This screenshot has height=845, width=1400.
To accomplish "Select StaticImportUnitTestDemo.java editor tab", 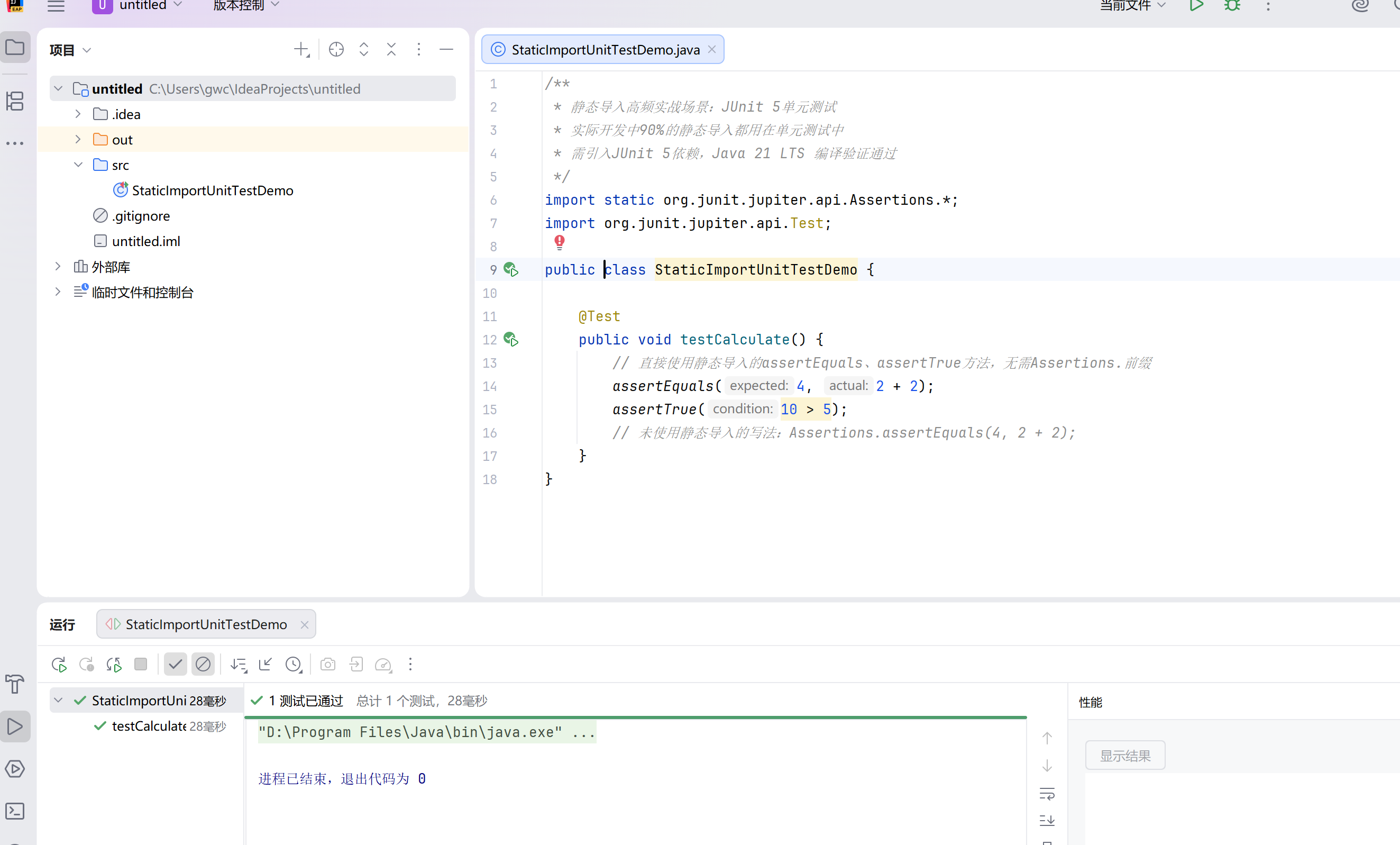I will tap(605, 49).
